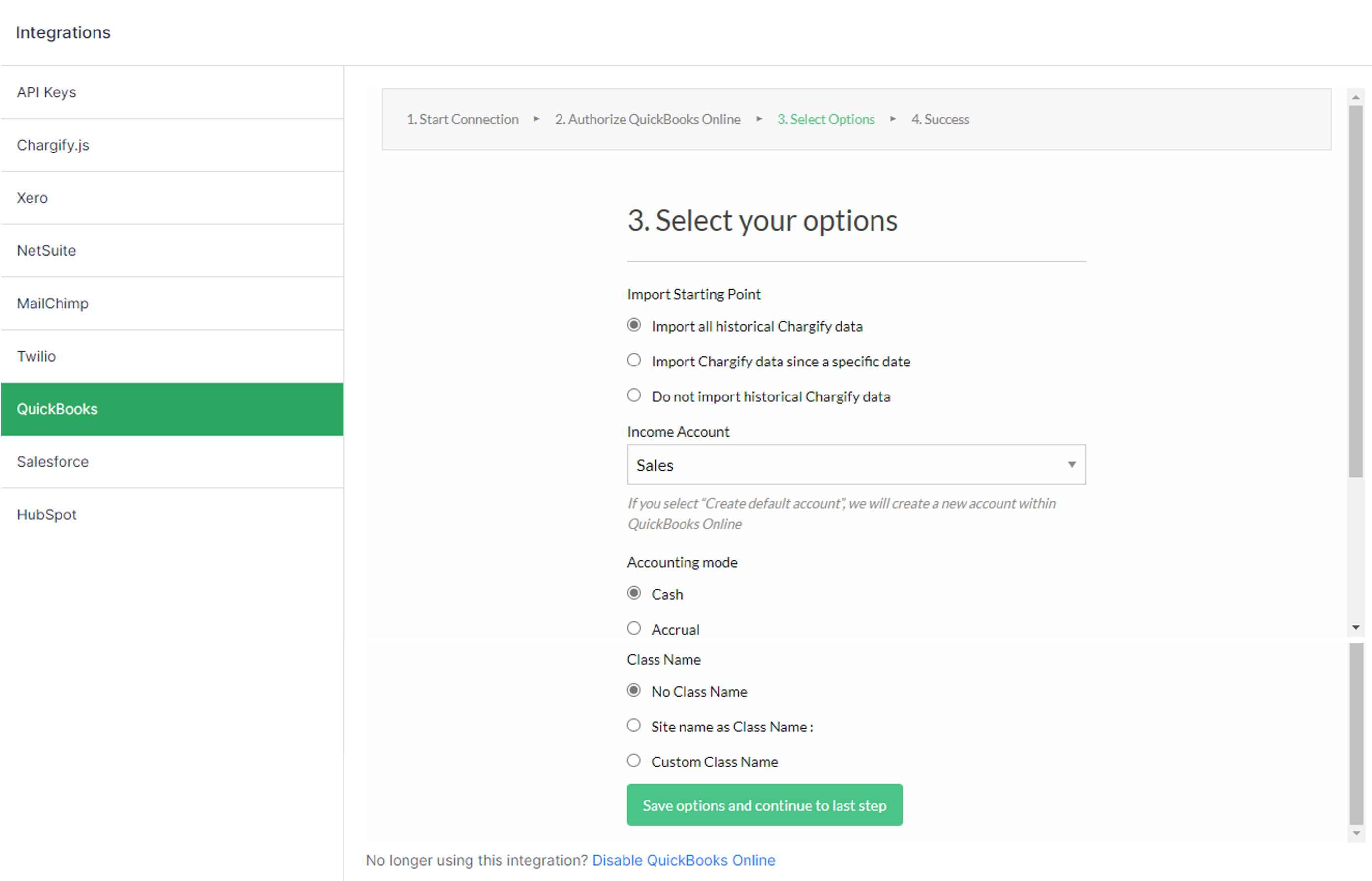Click the Import Starting Point label
The width and height of the screenshot is (1372, 881).
click(693, 294)
